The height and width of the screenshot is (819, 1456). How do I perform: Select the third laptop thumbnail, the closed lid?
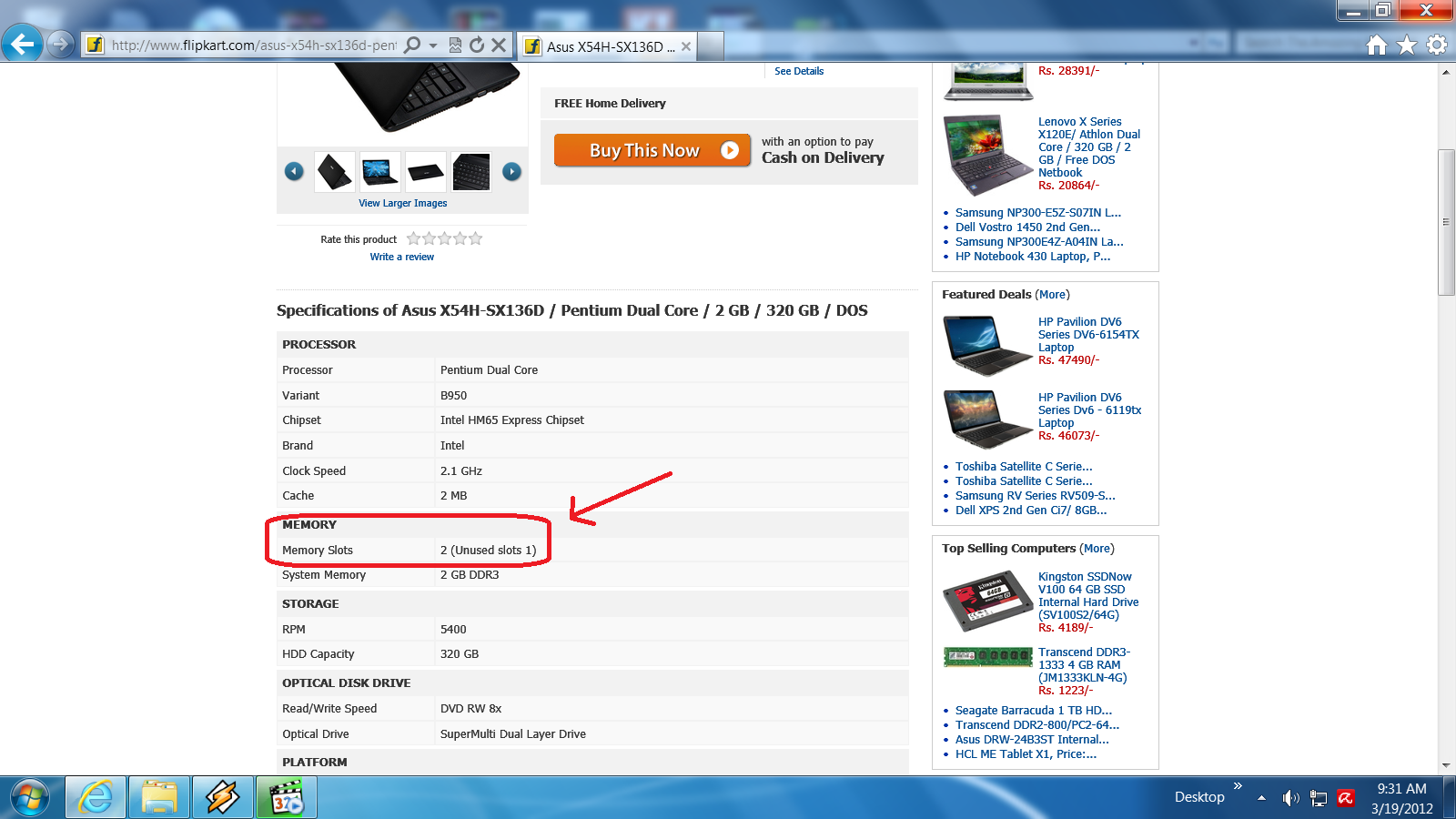(x=426, y=172)
